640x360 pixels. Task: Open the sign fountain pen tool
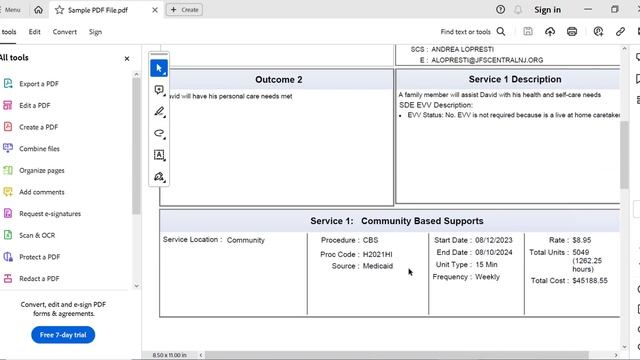pyautogui.click(x=159, y=176)
